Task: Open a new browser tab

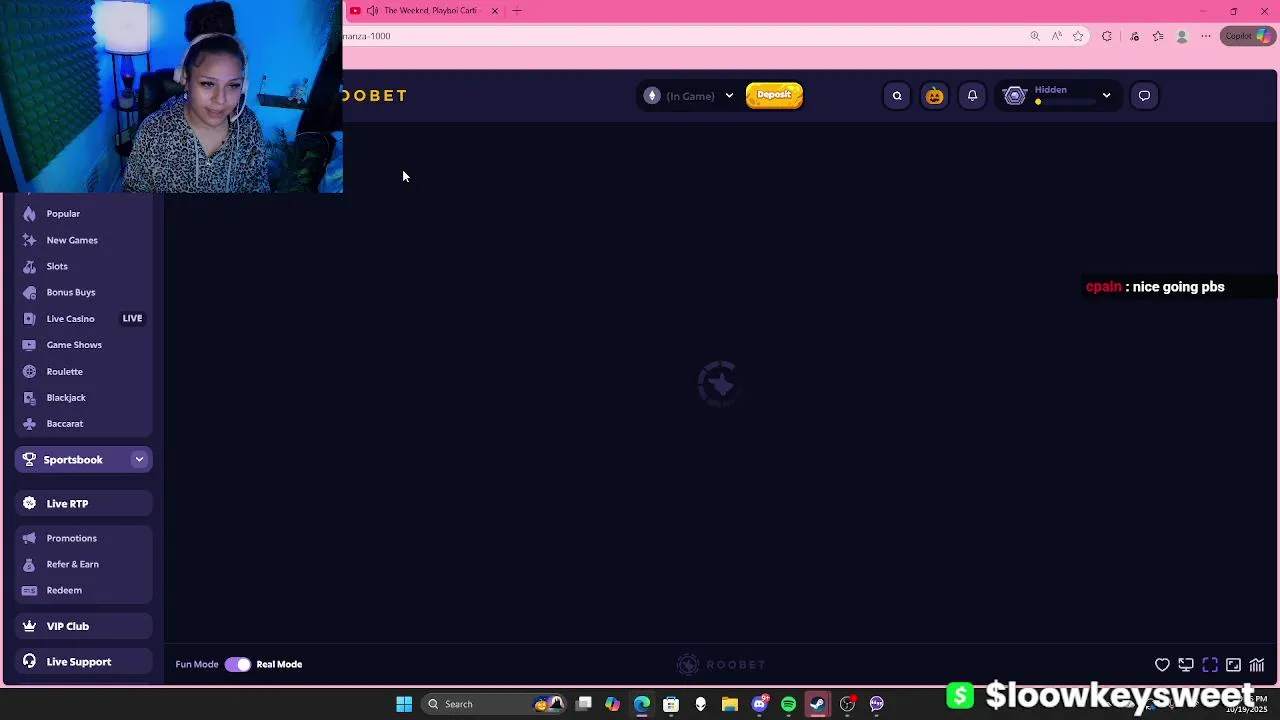Action: coord(517,10)
